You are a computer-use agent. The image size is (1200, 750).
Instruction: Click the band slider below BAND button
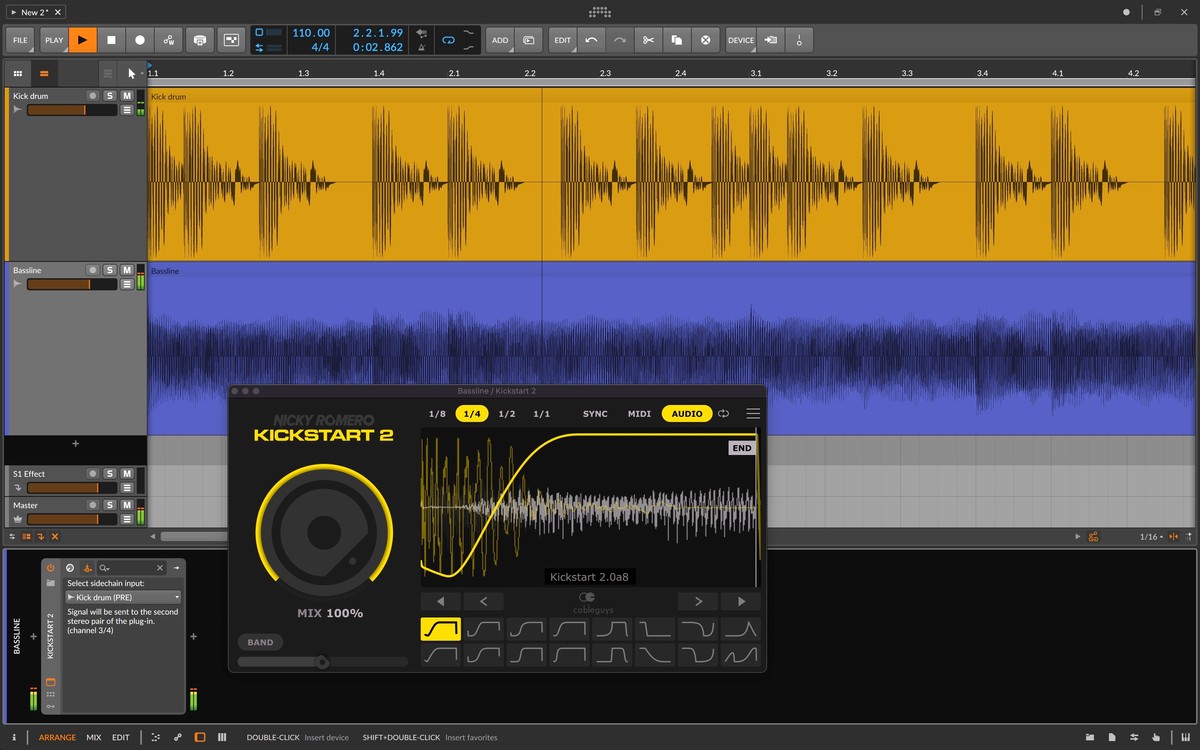pyautogui.click(x=322, y=662)
